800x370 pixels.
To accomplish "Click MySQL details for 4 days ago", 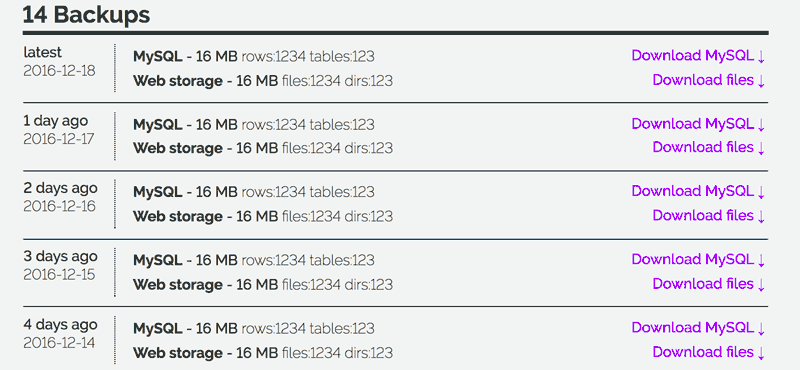I will (x=254, y=328).
